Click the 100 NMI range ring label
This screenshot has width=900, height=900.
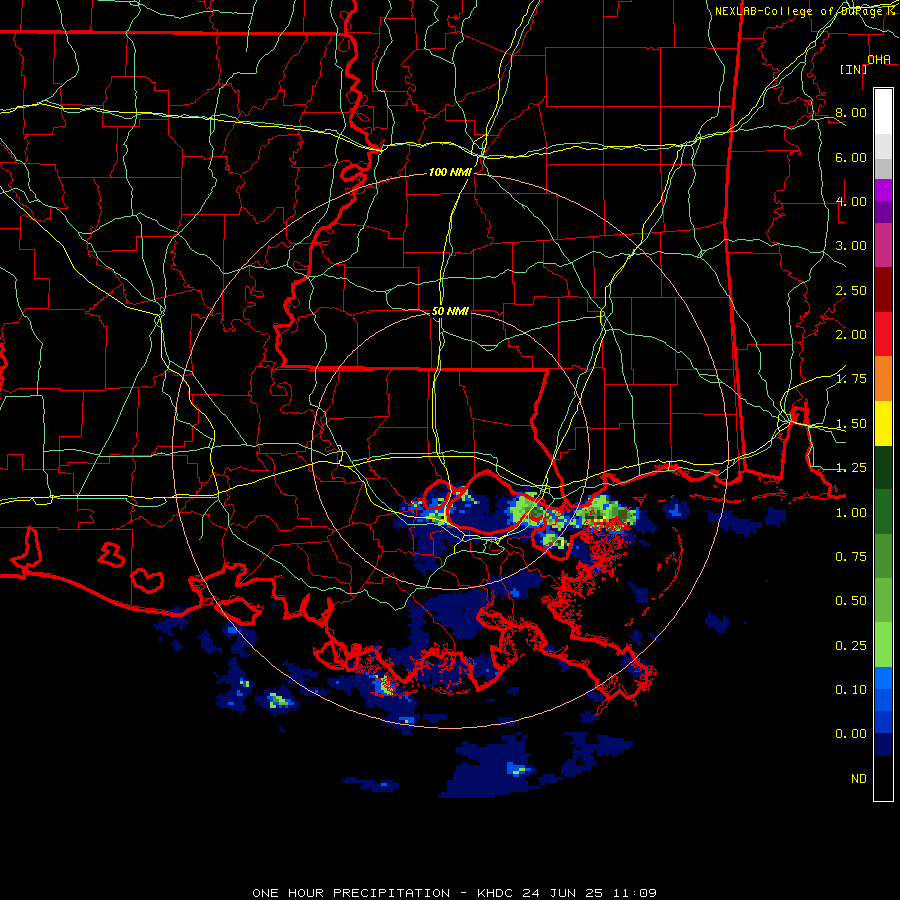tap(450, 172)
